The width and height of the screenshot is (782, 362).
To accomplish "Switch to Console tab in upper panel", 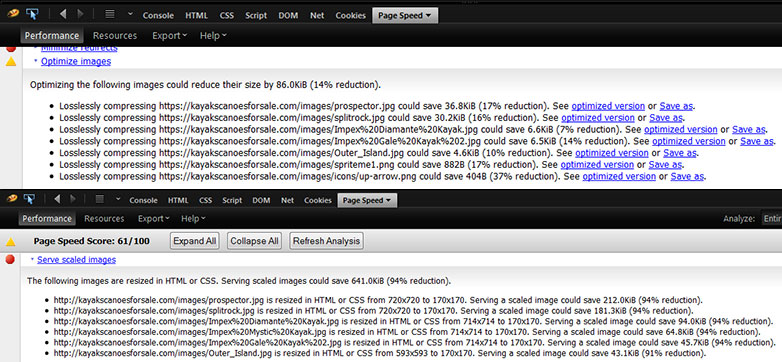I will tap(158, 15).
